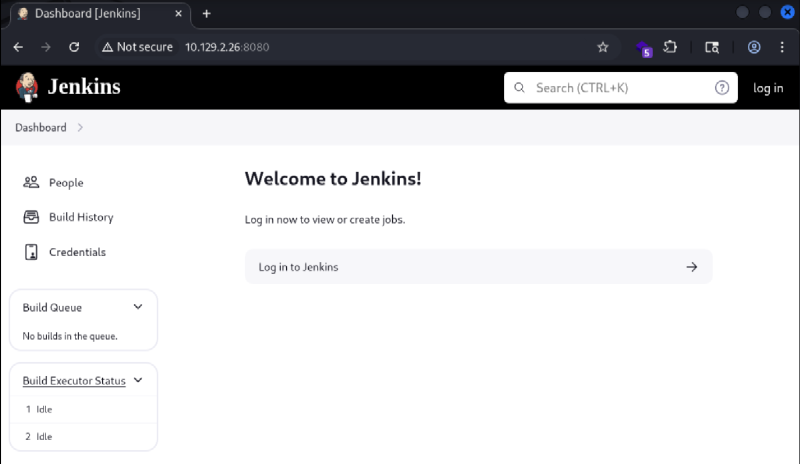Focus the Search (CTRL+K) field
The height and width of the screenshot is (464, 800).
pyautogui.click(x=620, y=88)
